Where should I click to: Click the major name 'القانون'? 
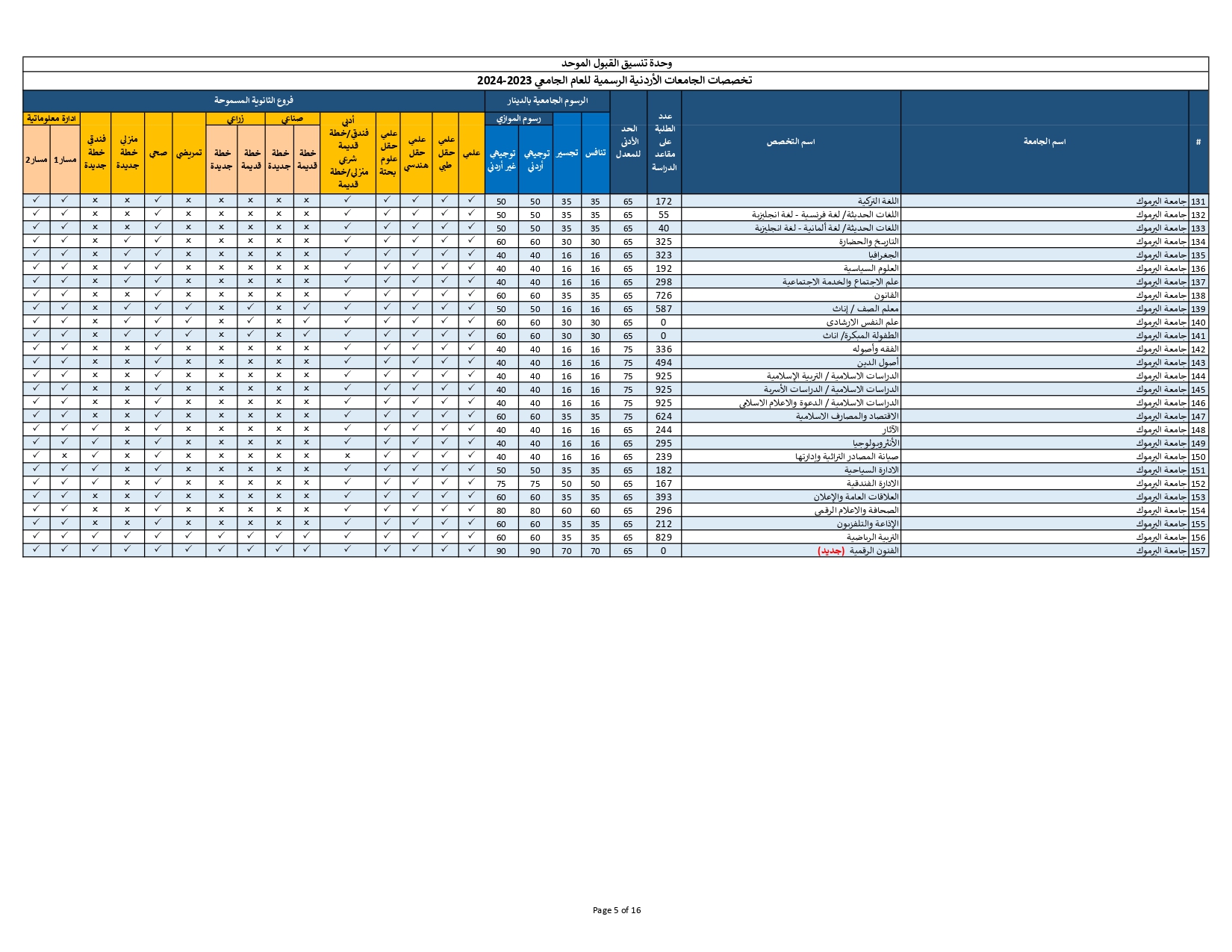886,296
